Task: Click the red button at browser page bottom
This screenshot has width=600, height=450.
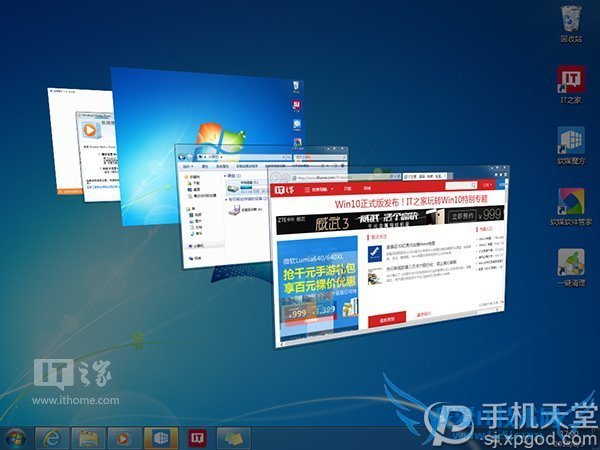Action: click(387, 319)
